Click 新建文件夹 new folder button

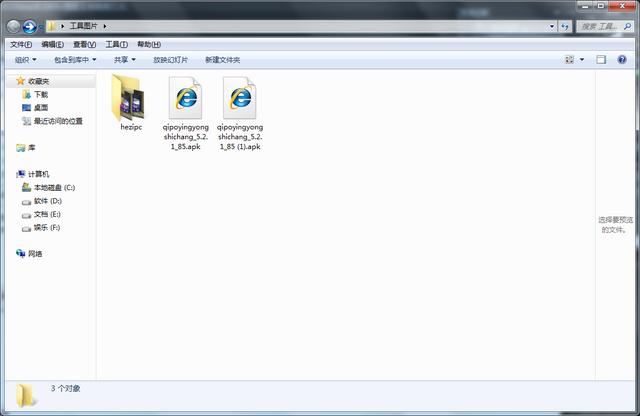point(222,60)
